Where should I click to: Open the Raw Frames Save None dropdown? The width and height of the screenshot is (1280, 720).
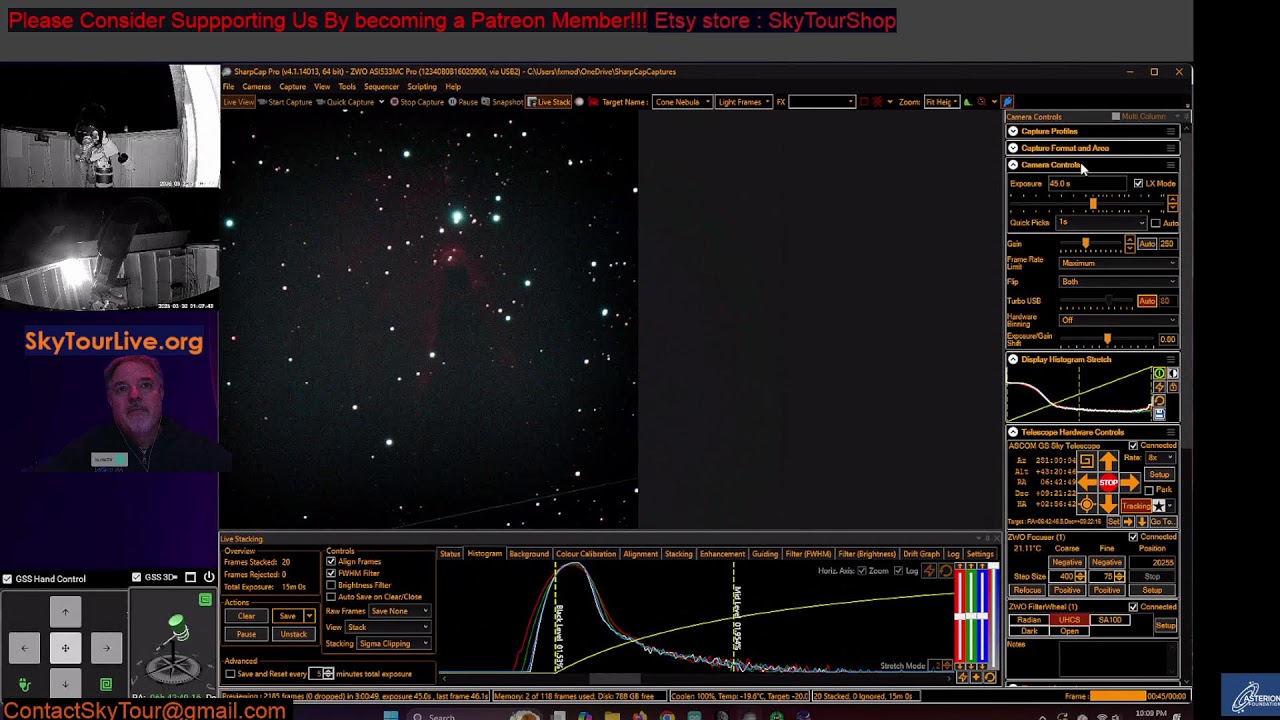click(x=399, y=611)
